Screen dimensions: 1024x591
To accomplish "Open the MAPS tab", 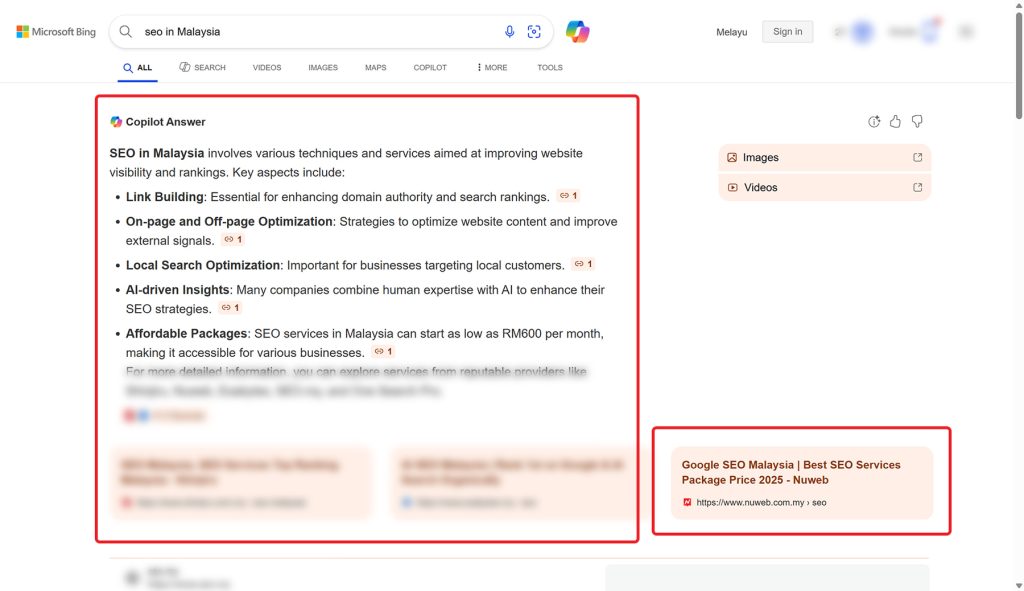I will click(x=376, y=67).
